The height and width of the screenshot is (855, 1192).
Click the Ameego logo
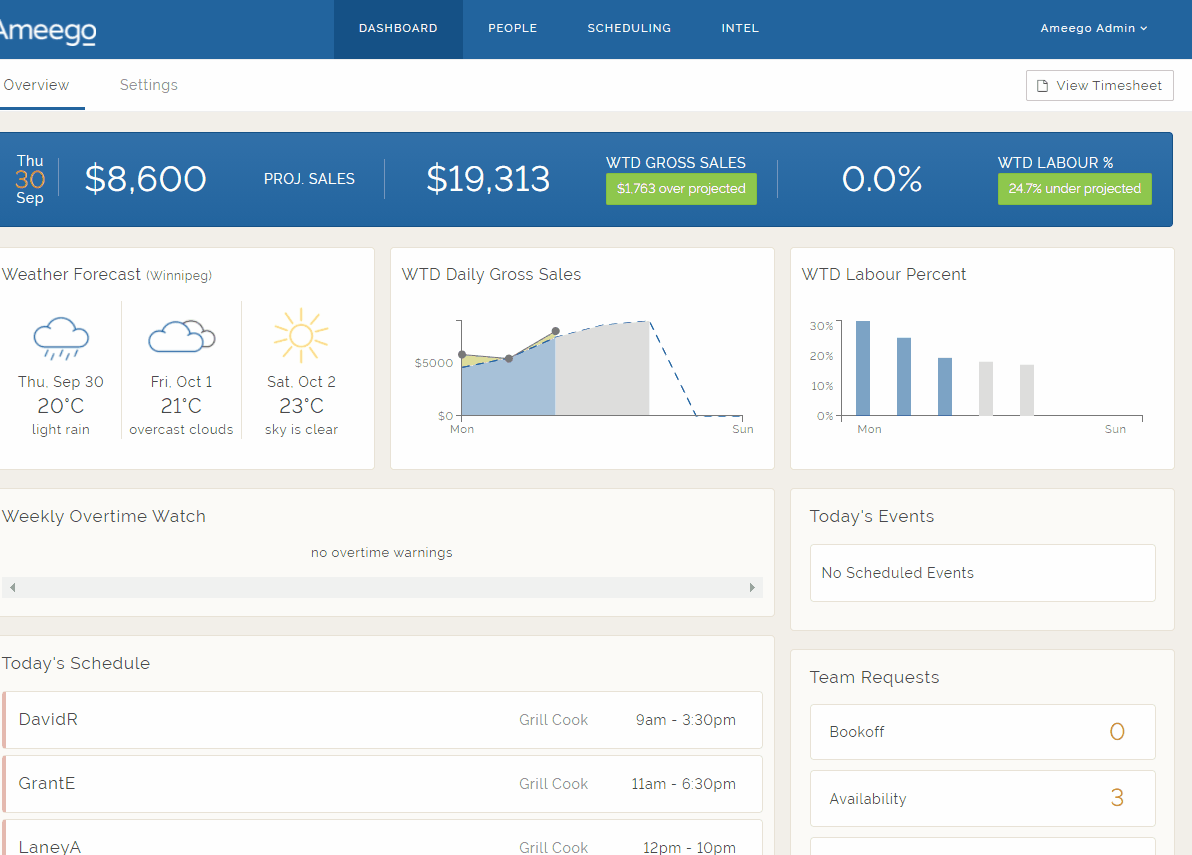click(x=48, y=30)
